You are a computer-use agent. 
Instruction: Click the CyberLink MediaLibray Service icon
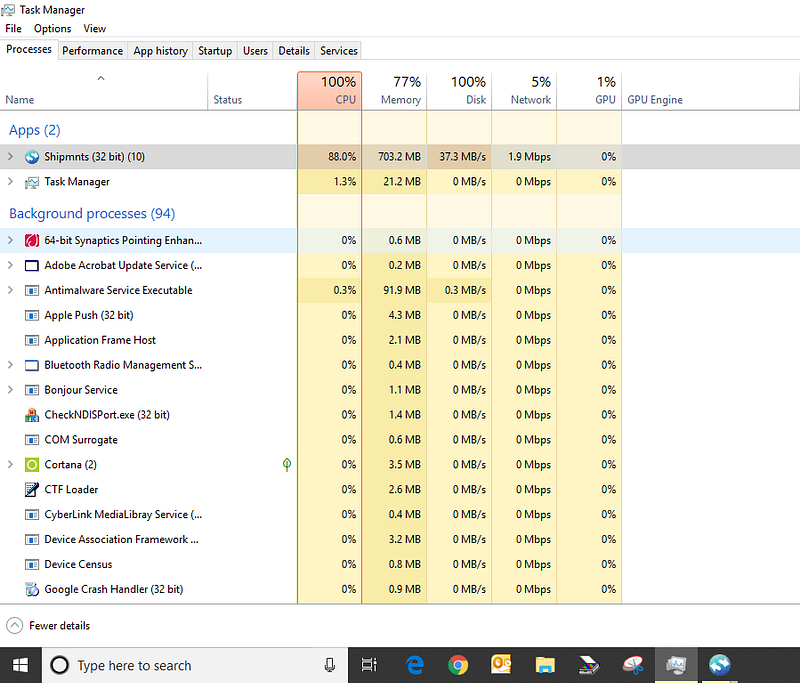click(32, 515)
